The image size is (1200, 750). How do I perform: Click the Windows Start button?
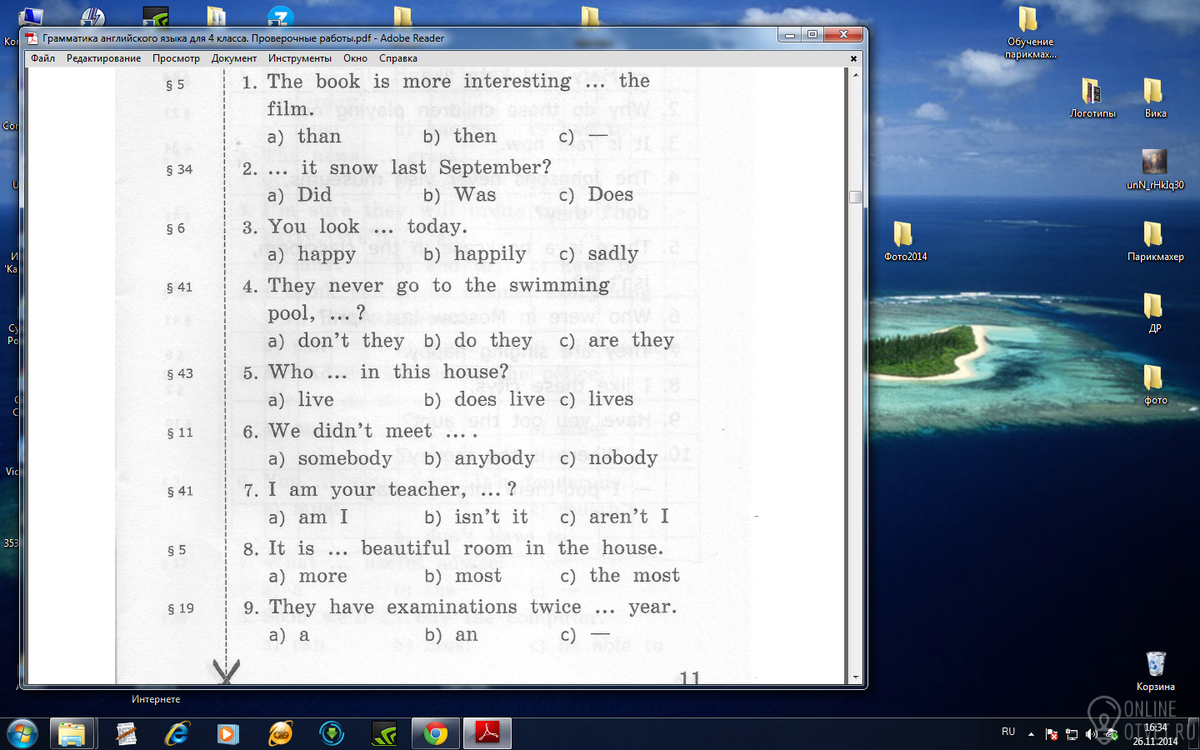tap(20, 732)
